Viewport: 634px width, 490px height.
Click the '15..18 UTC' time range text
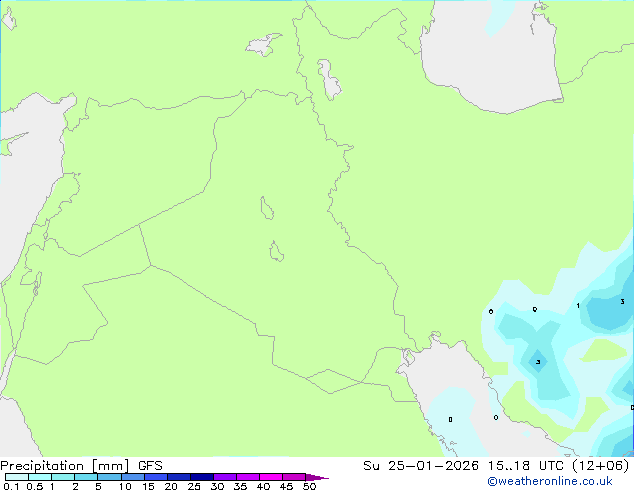pyautogui.click(x=525, y=466)
